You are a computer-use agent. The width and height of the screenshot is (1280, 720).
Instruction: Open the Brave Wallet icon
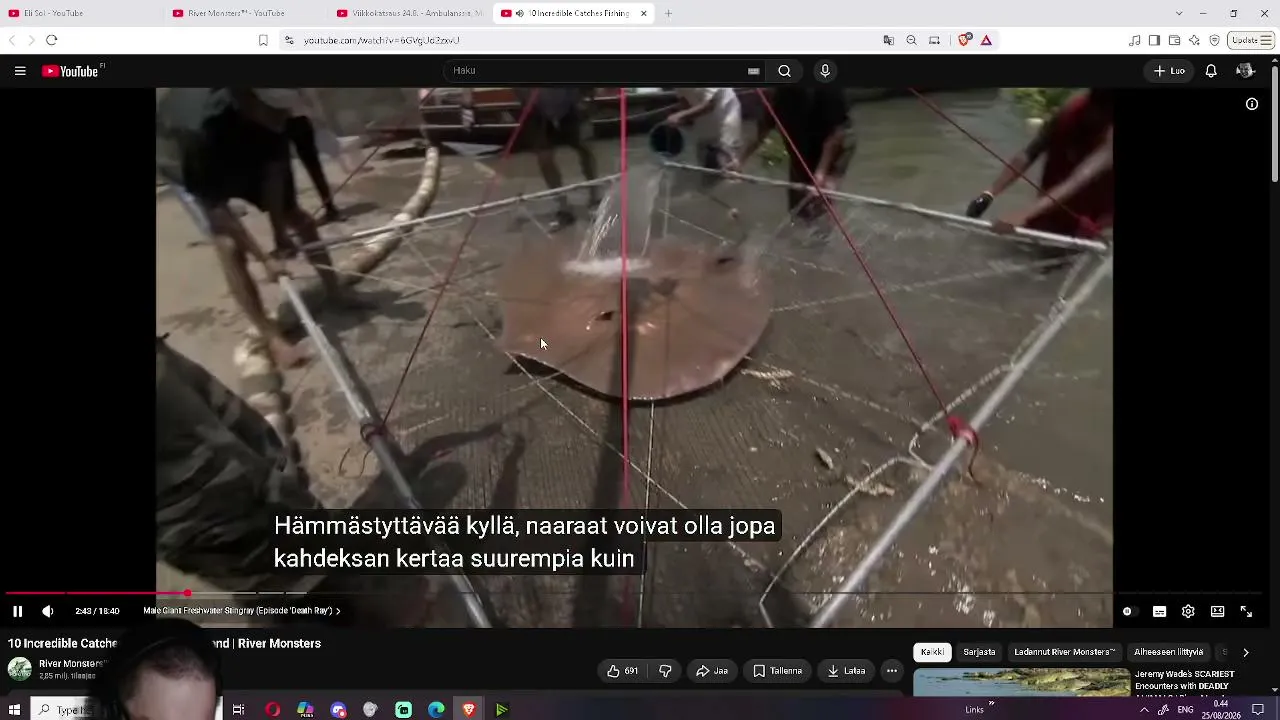pos(1174,40)
